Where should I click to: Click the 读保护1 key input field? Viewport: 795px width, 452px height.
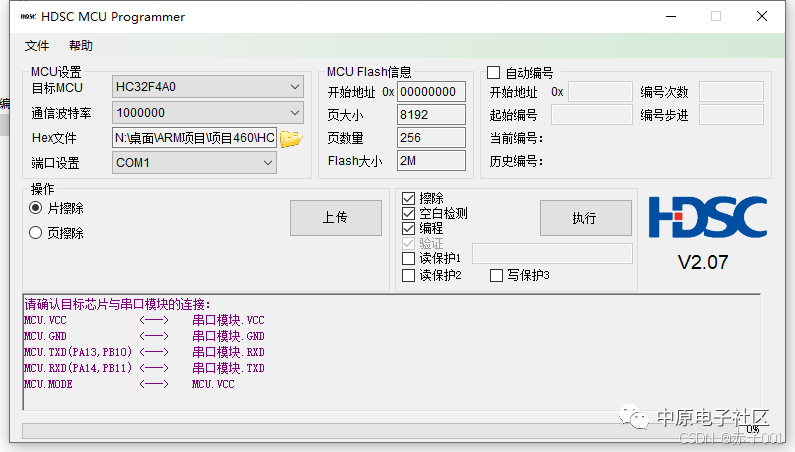click(552, 254)
